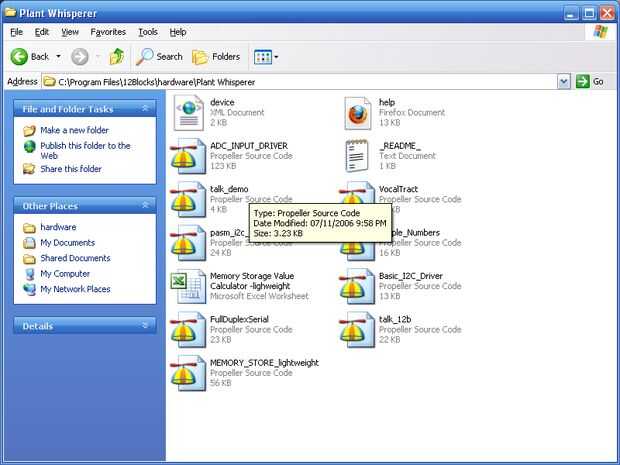Click the FullDuplexSerial file name
The height and width of the screenshot is (465, 620).
[x=239, y=319]
